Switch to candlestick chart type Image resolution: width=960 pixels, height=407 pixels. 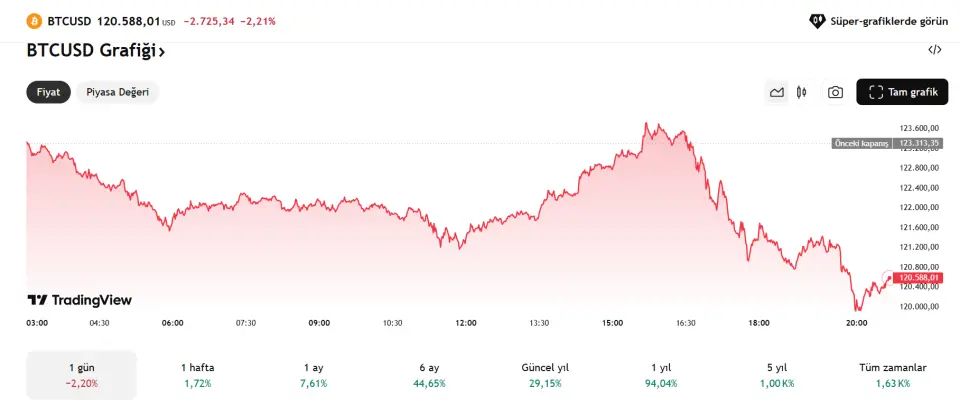pos(801,93)
